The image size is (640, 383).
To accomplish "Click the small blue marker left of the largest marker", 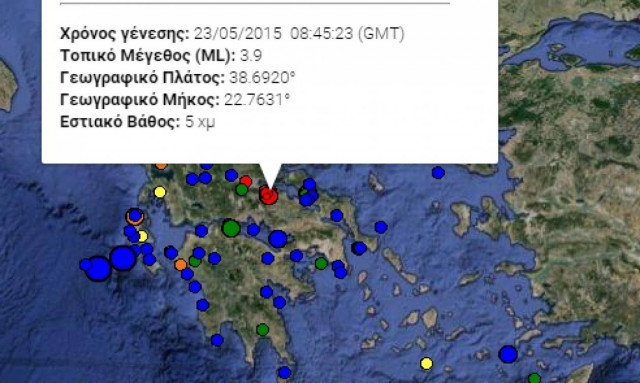I will 86,265.
